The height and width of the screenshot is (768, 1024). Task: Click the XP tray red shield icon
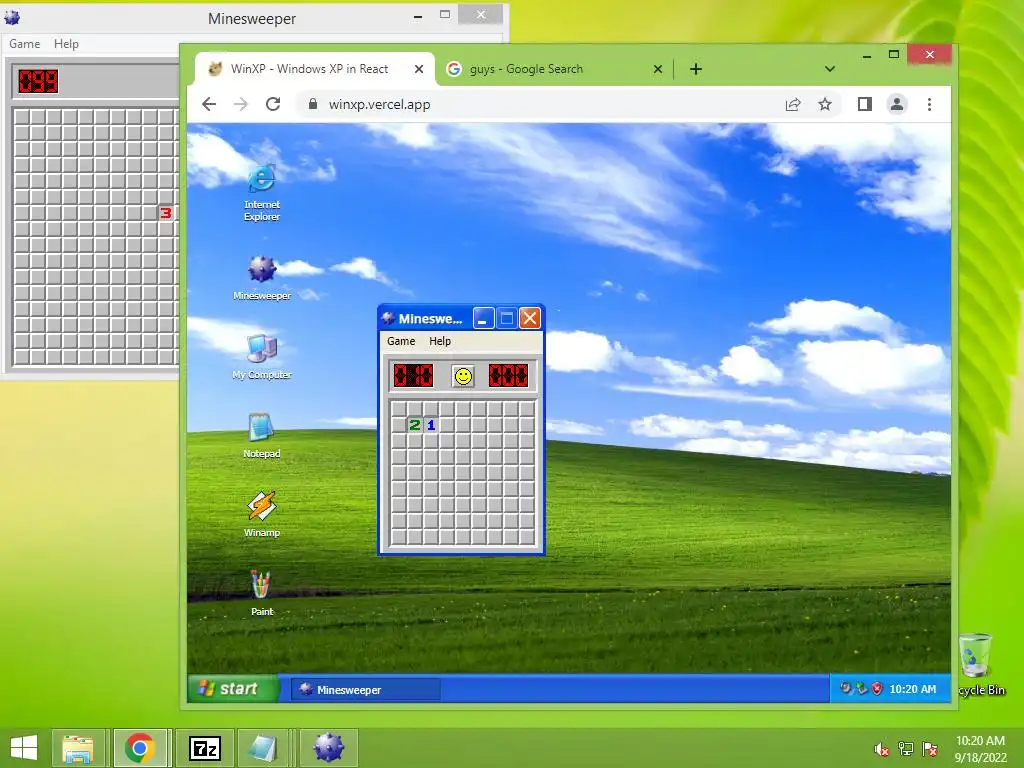(877, 689)
